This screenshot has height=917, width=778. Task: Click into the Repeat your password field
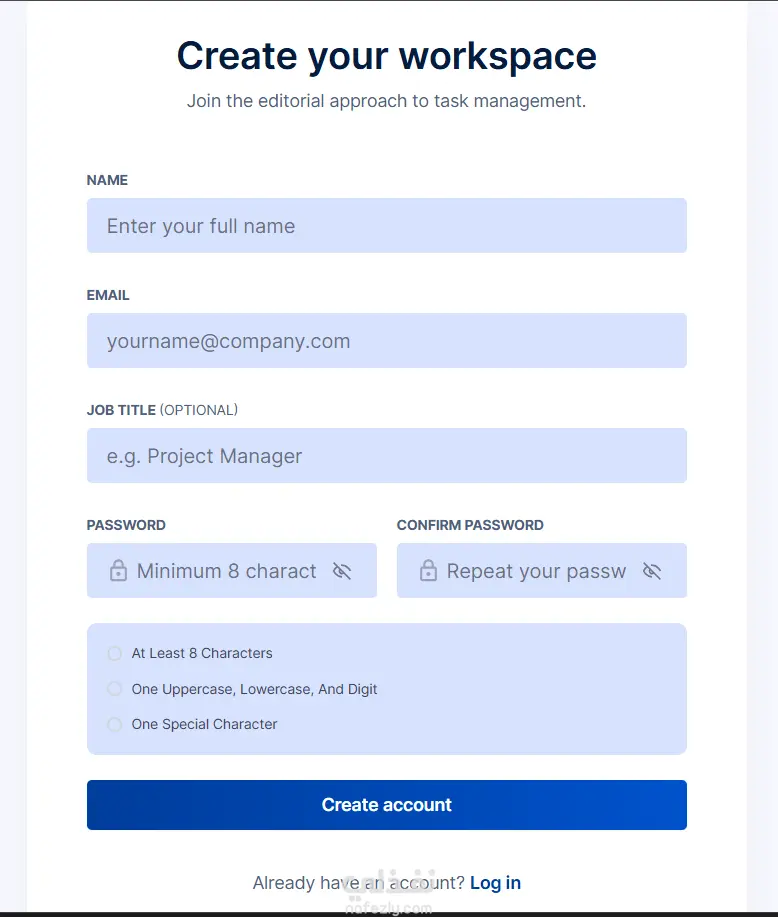tap(542, 570)
